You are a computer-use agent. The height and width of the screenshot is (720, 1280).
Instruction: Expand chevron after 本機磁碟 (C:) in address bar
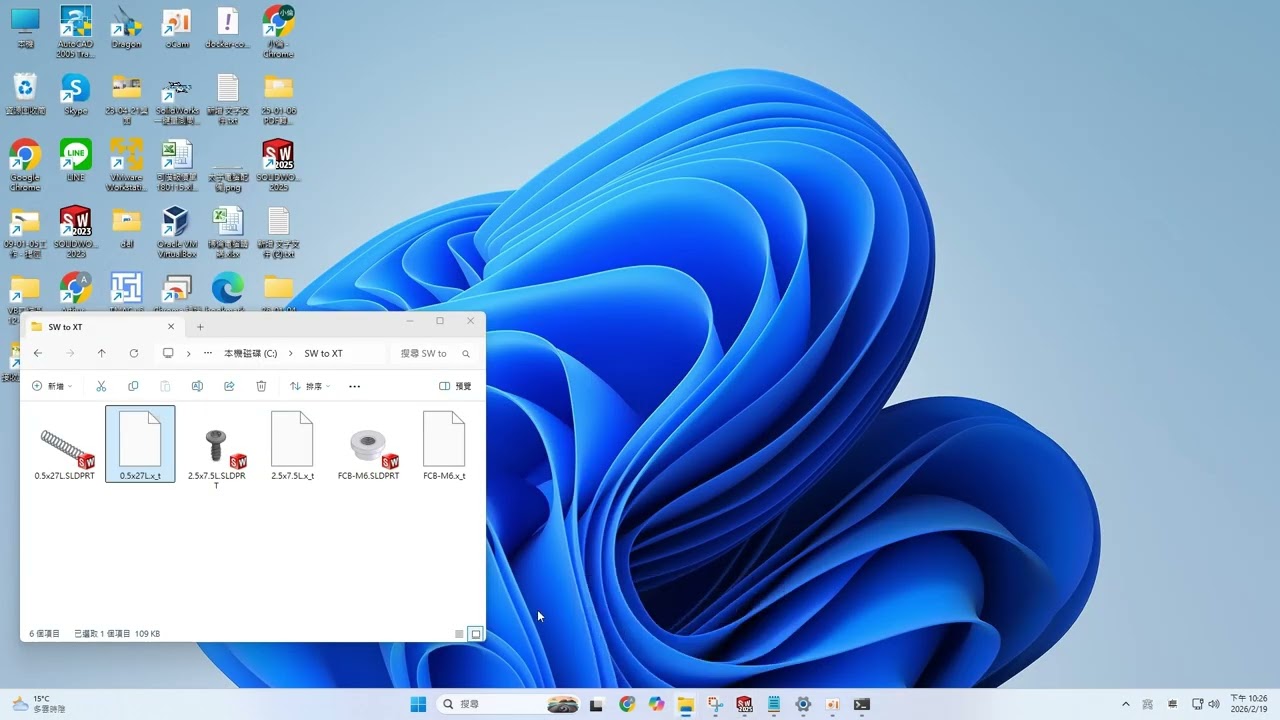click(291, 353)
